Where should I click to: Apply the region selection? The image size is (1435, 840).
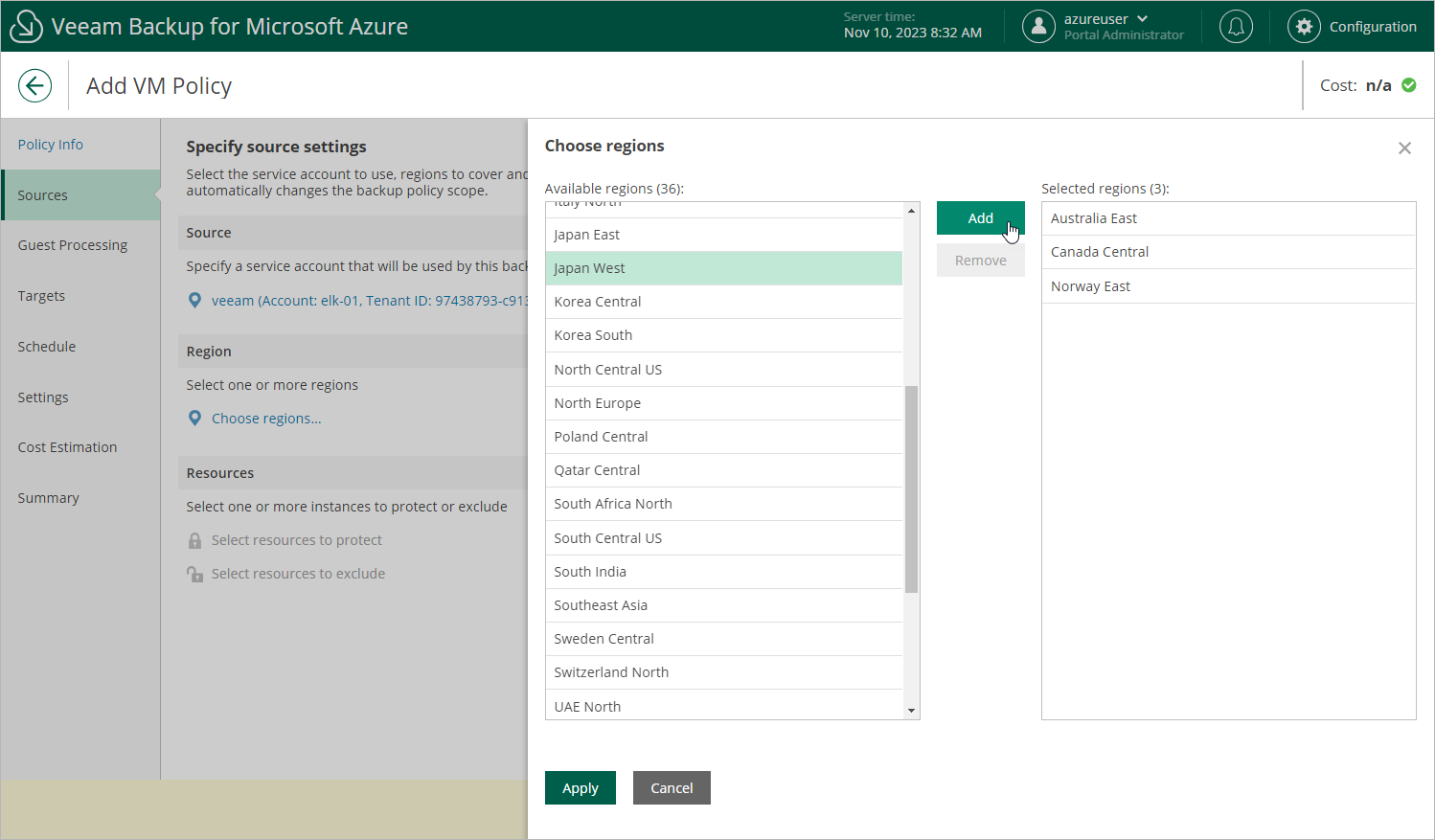[x=580, y=788]
